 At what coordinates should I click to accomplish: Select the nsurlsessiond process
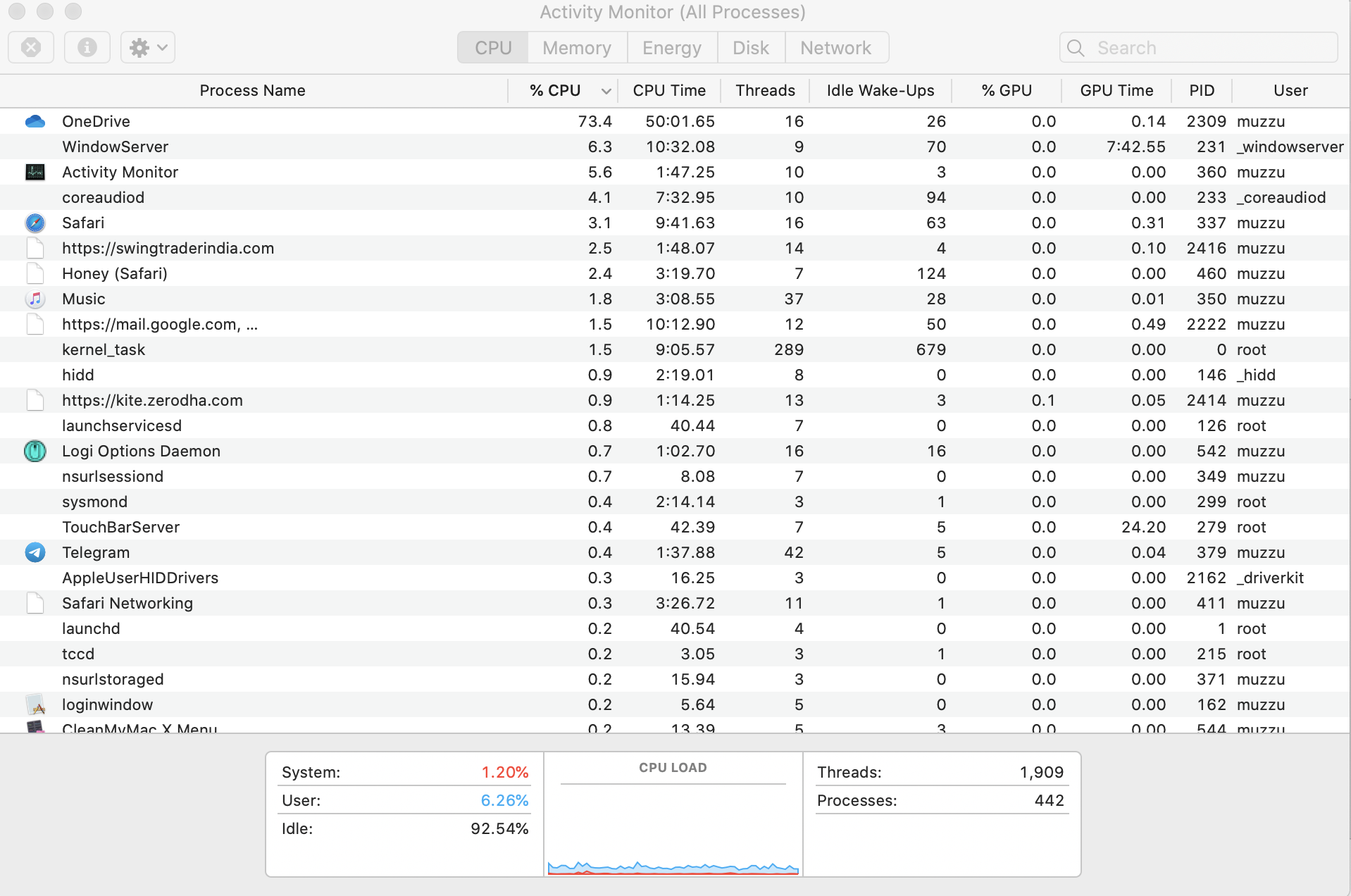113,476
